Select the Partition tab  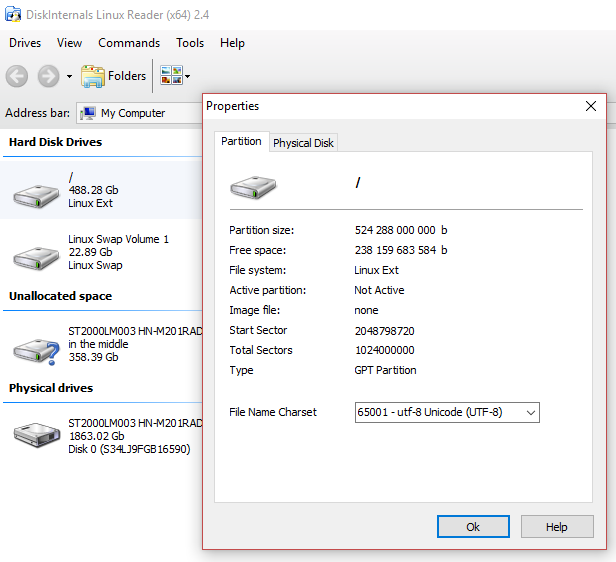[241, 142]
